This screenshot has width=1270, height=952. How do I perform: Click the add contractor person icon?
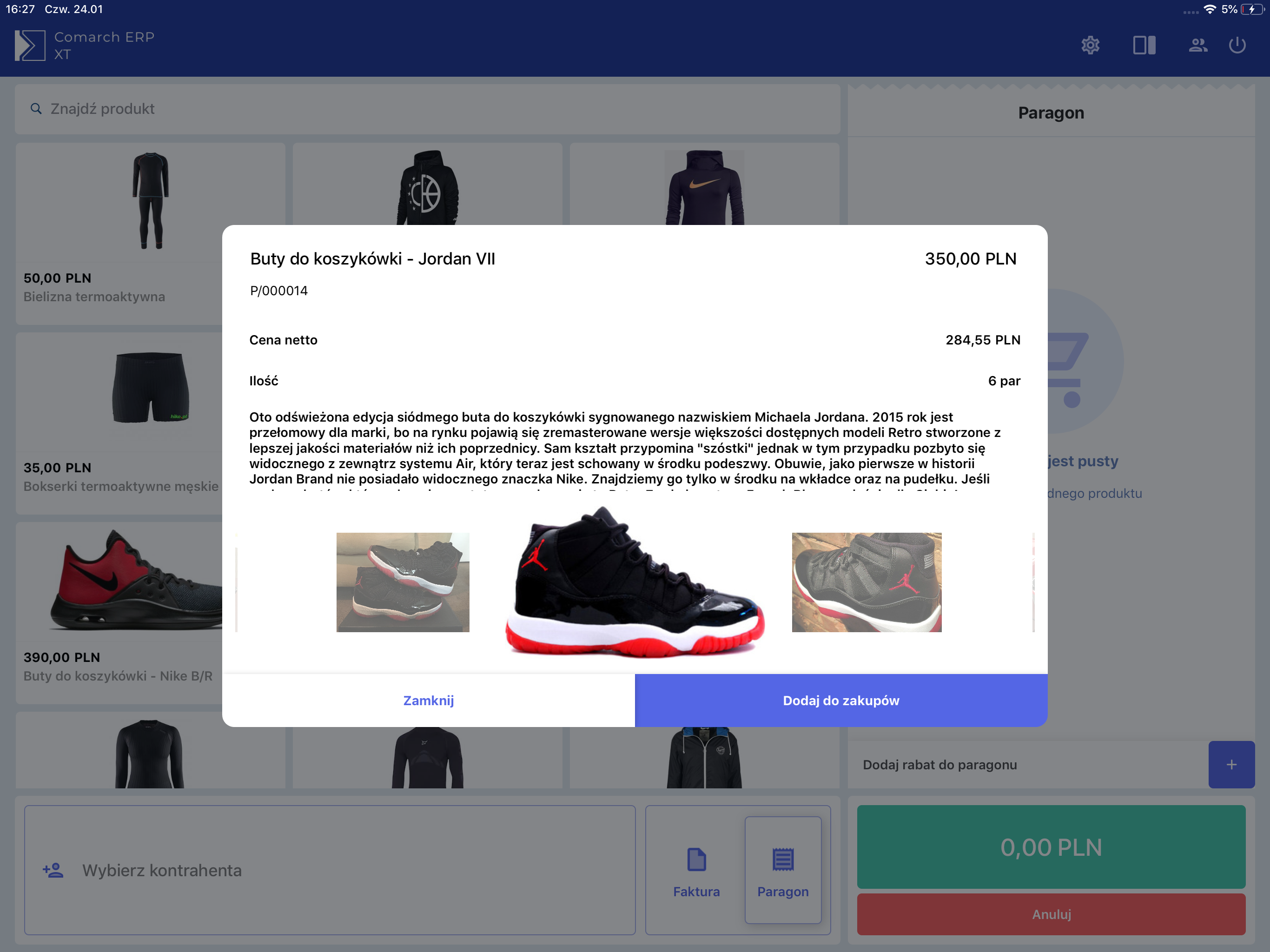53,871
